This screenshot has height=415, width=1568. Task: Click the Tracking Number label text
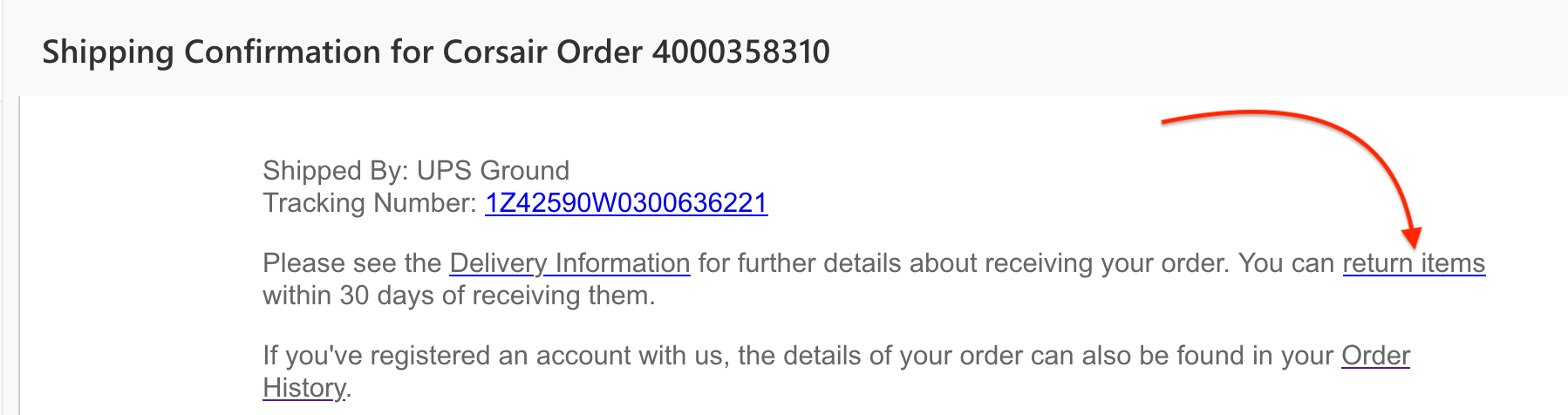click(370, 203)
